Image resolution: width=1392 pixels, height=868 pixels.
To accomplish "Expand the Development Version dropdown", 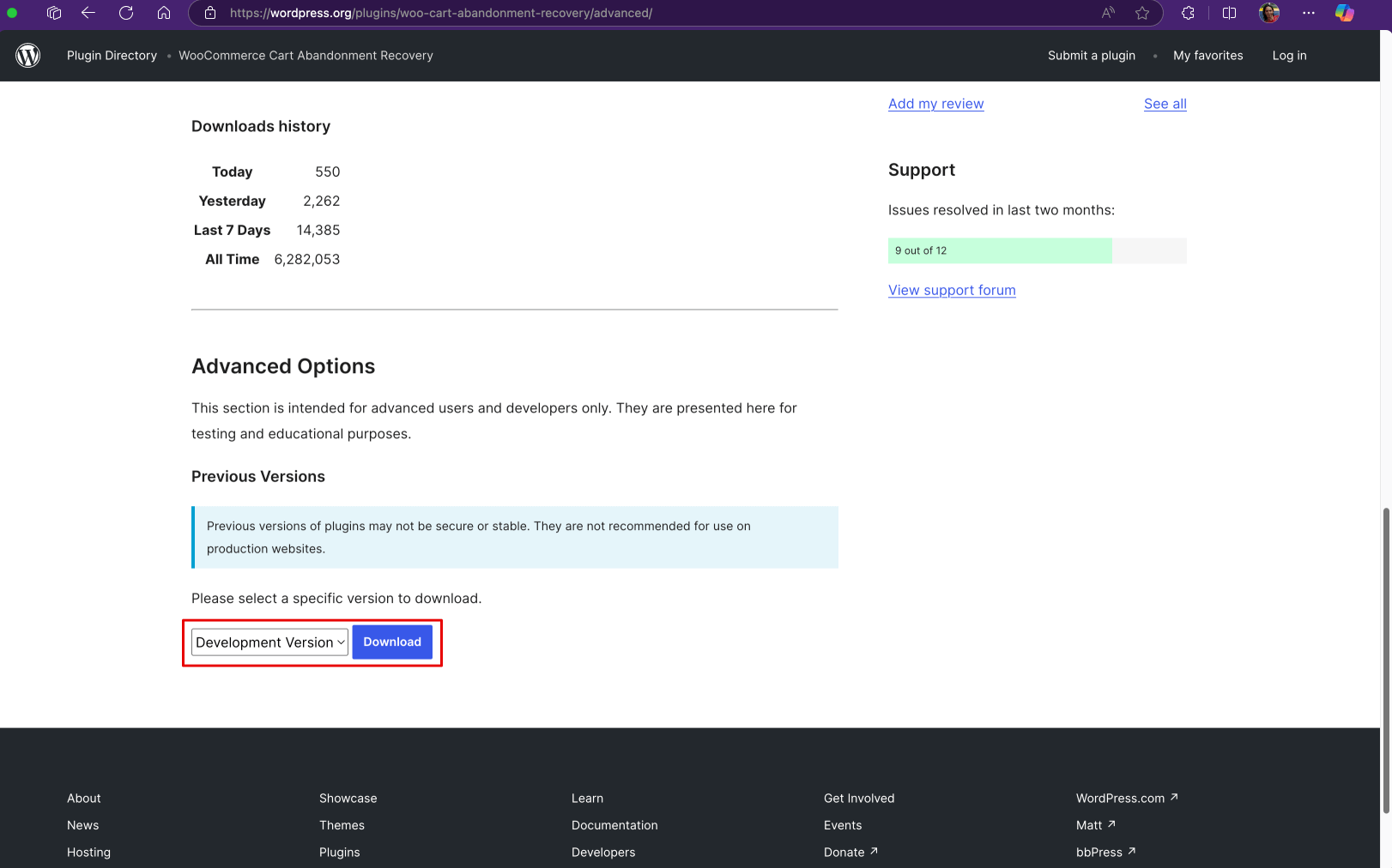I will click(269, 642).
